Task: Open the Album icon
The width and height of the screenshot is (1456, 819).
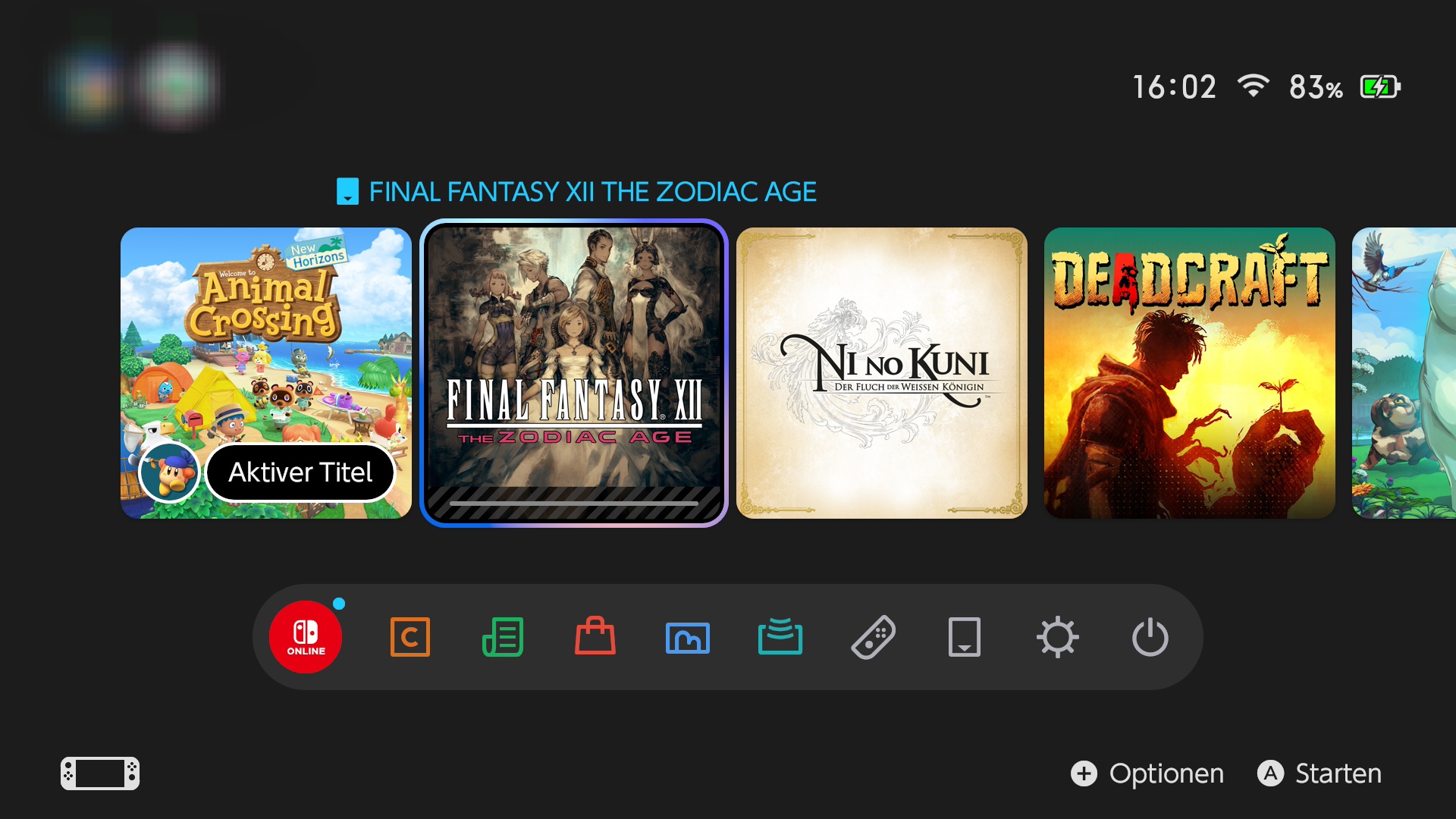Action: pos(688,637)
